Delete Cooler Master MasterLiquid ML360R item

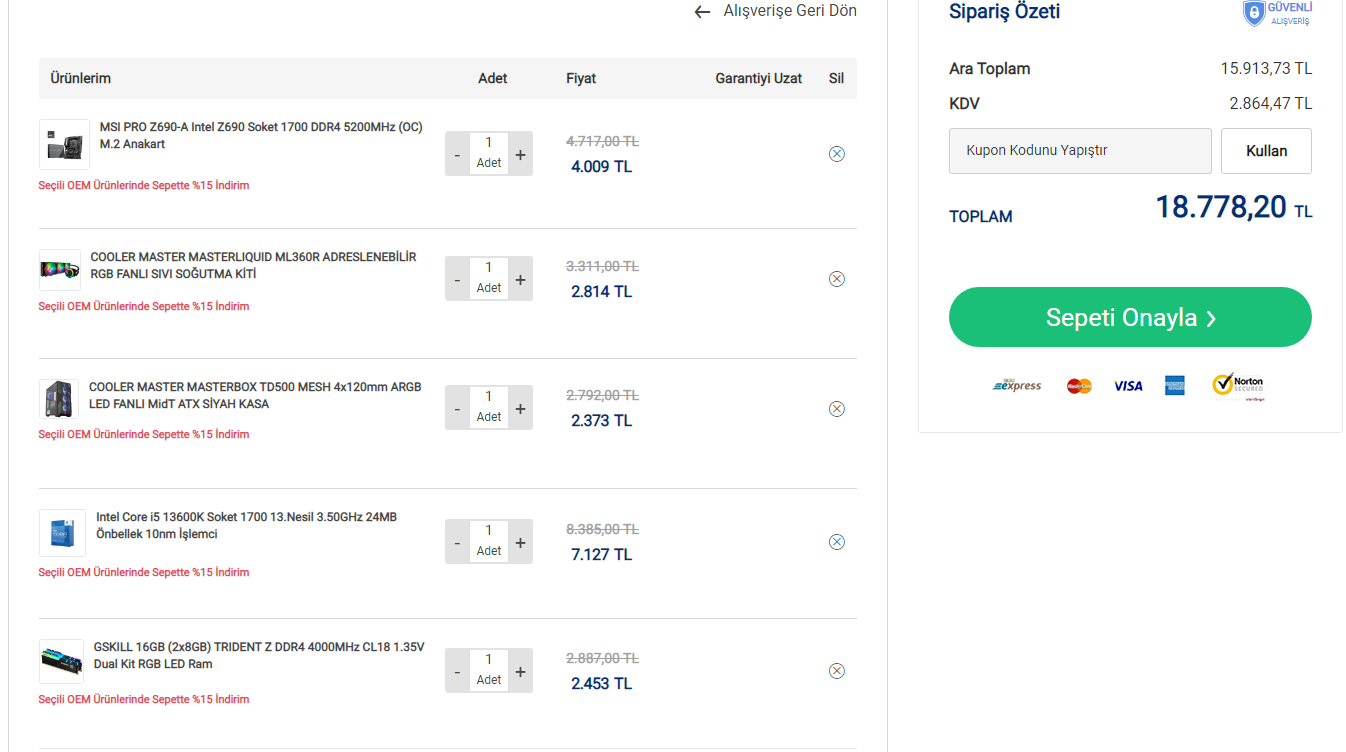point(837,279)
